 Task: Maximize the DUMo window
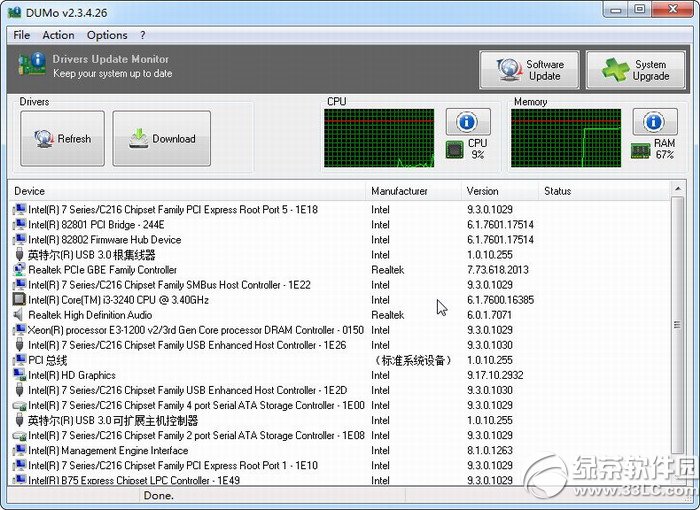pos(640,9)
